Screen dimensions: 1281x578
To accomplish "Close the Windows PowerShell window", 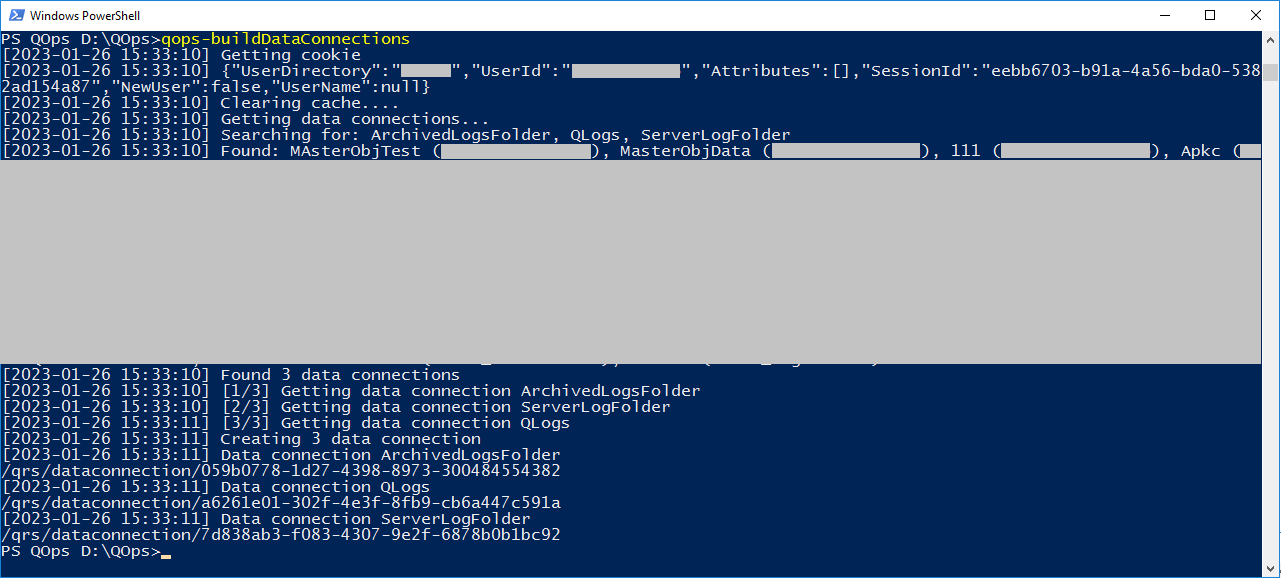I will (x=1256, y=15).
